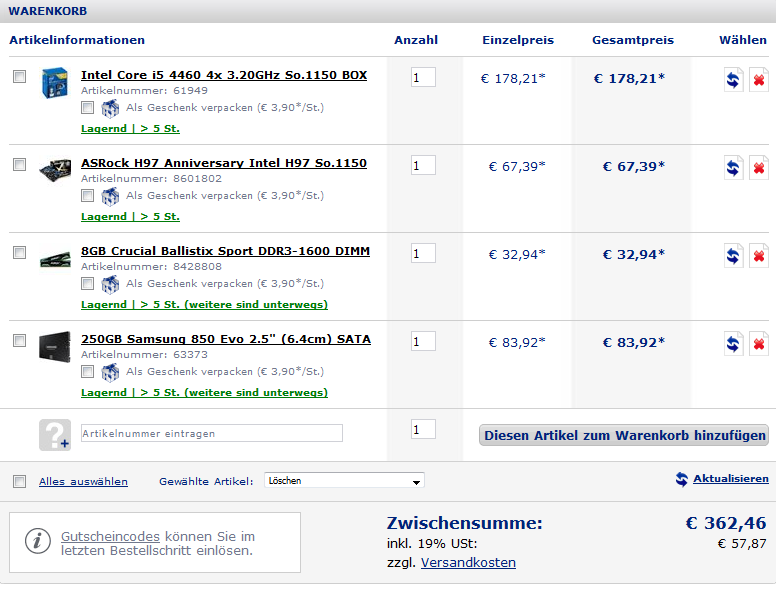Image resolution: width=776 pixels, height=589 pixels.
Task: Remove 250GB Samsung 850 Evo item
Action: click(759, 344)
